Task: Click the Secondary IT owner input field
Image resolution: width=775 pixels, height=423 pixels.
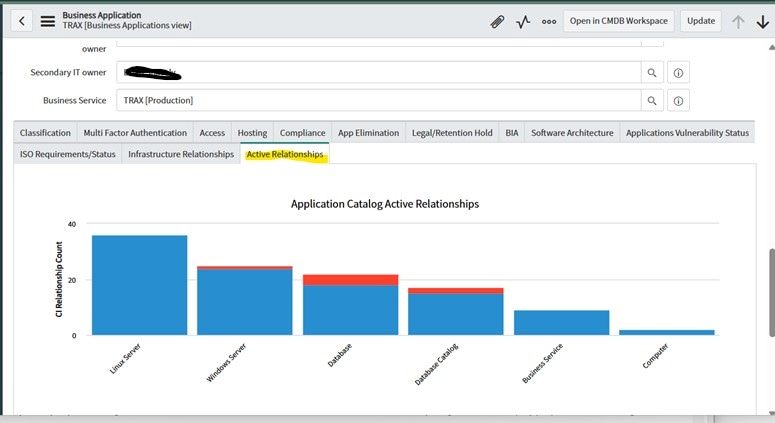Action: click(x=379, y=73)
